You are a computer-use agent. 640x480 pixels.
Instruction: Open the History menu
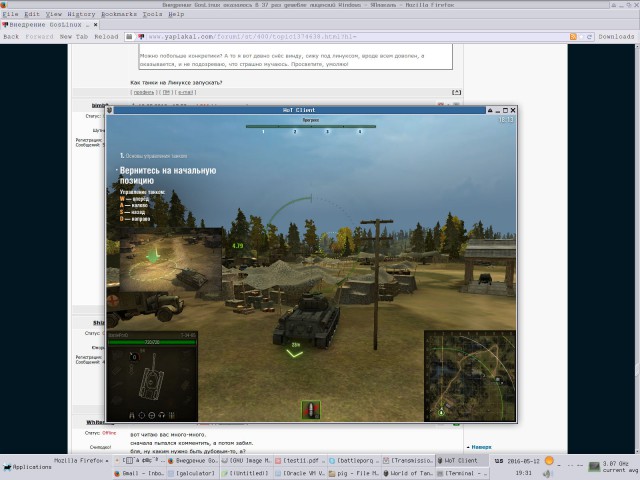pyautogui.click(x=81, y=14)
